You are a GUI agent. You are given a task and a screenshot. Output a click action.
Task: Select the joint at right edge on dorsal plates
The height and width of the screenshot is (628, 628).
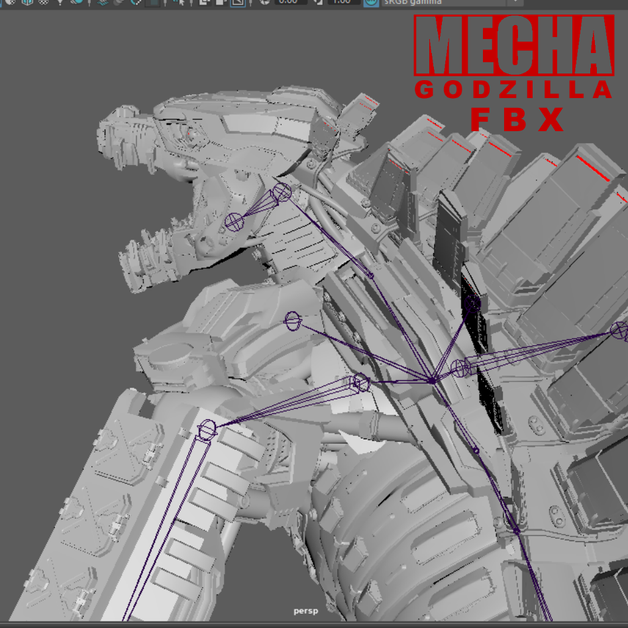620,330
